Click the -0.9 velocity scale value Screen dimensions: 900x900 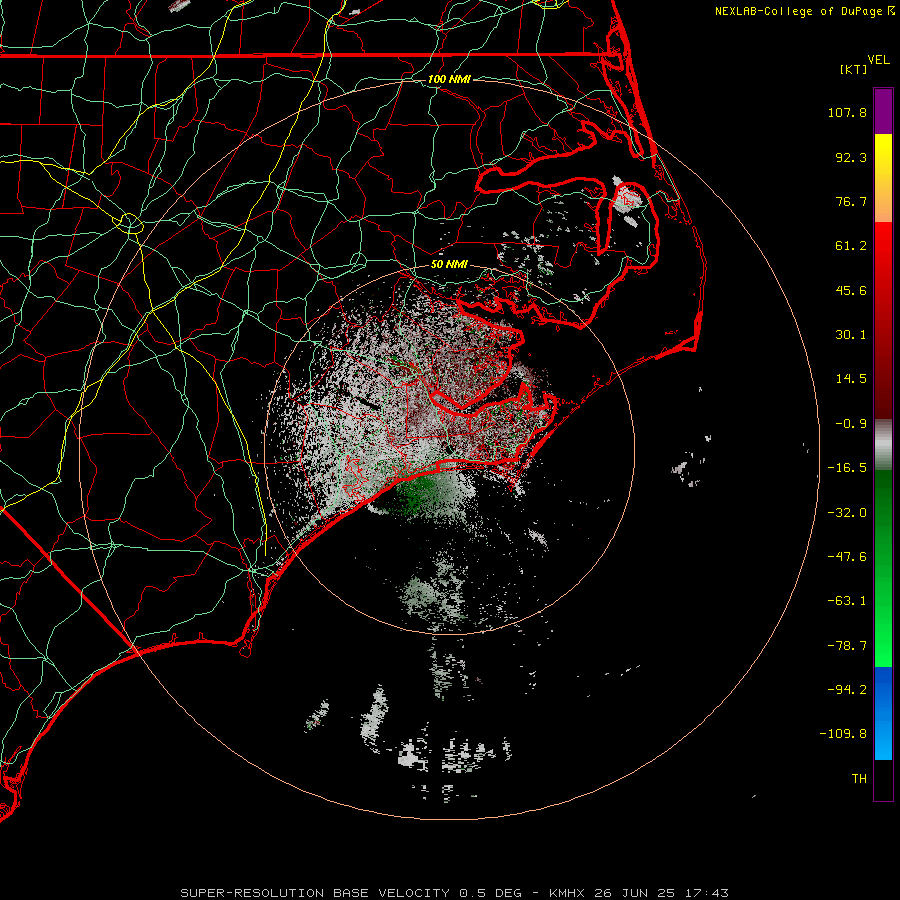851,424
